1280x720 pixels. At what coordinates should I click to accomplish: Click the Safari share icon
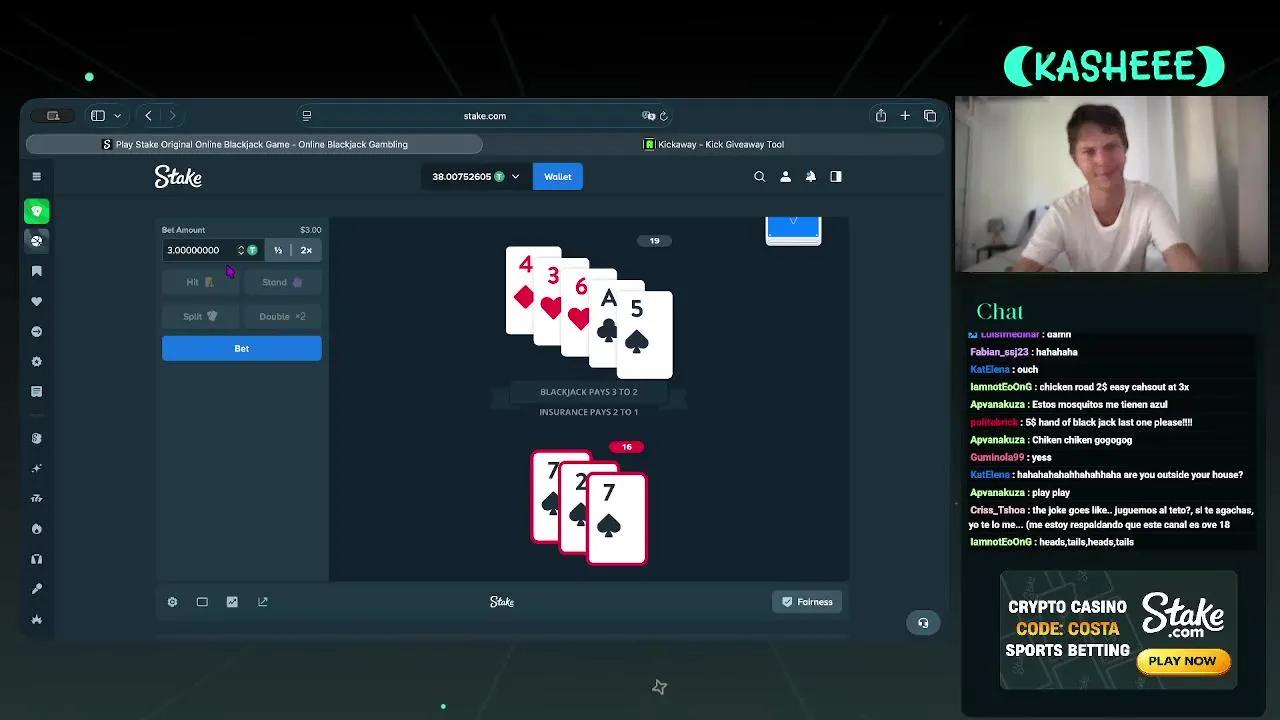click(x=881, y=116)
